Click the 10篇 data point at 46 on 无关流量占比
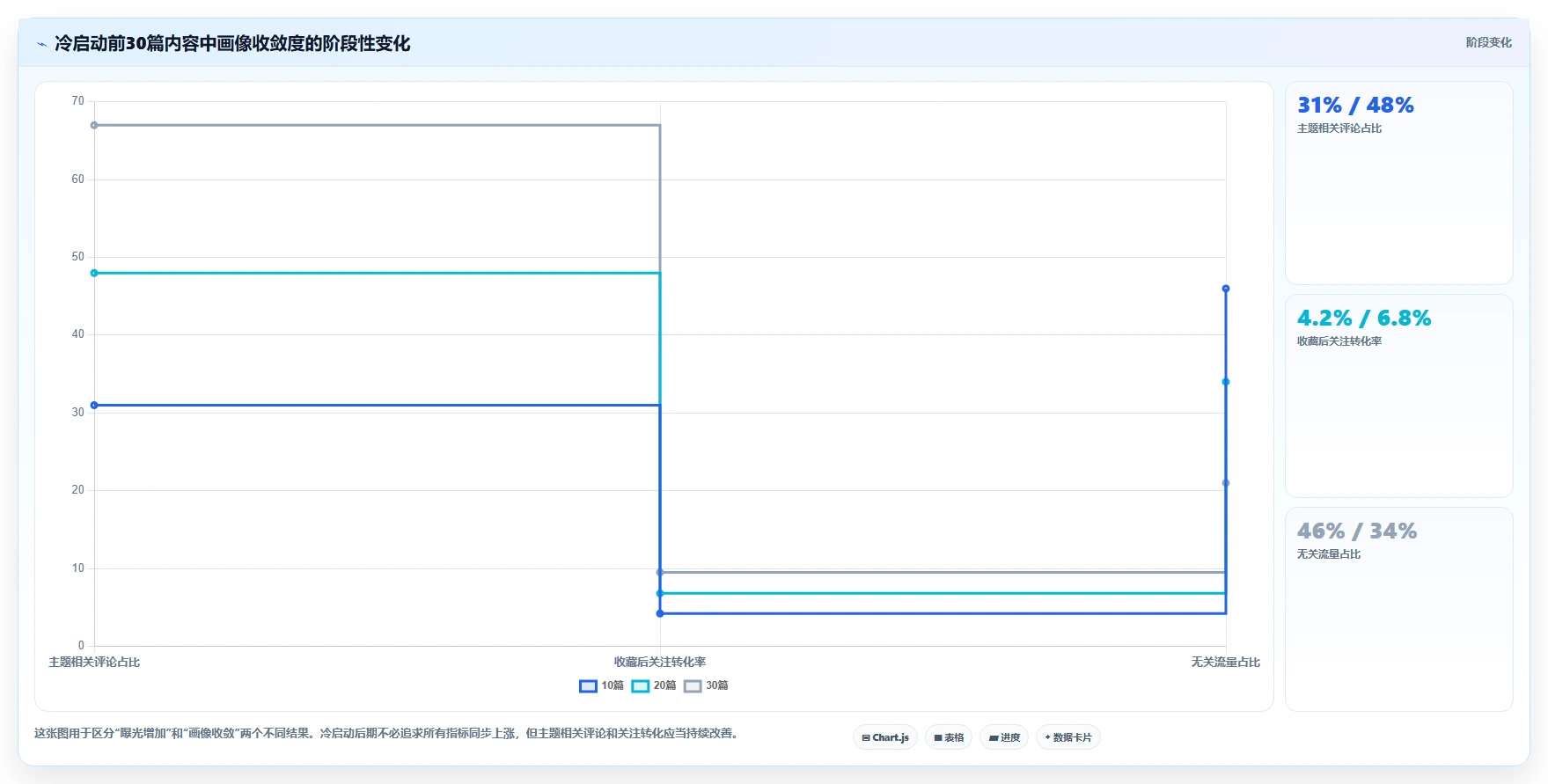1548x784 pixels. pyautogui.click(x=1225, y=289)
